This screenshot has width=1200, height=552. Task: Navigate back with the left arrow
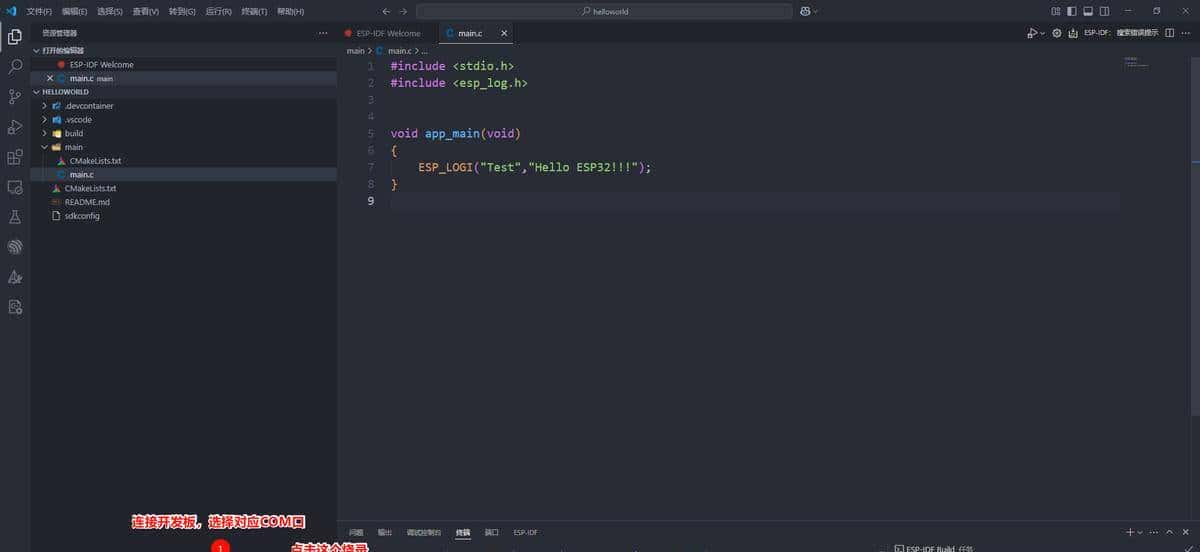(386, 11)
